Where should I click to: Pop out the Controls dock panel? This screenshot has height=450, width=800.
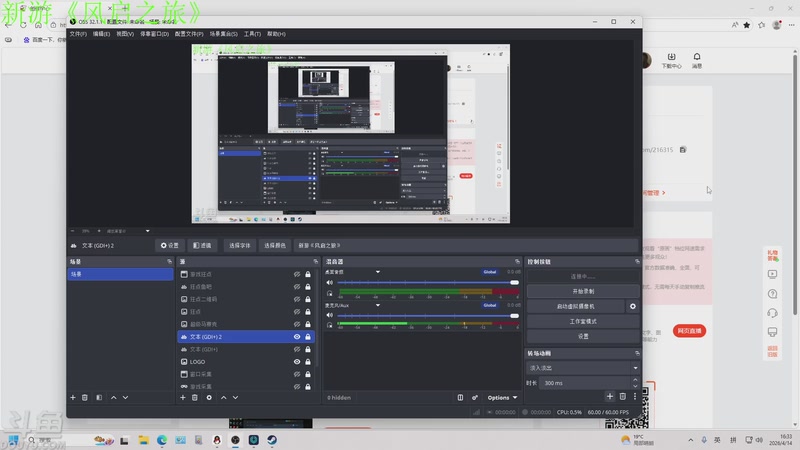[x=637, y=261]
